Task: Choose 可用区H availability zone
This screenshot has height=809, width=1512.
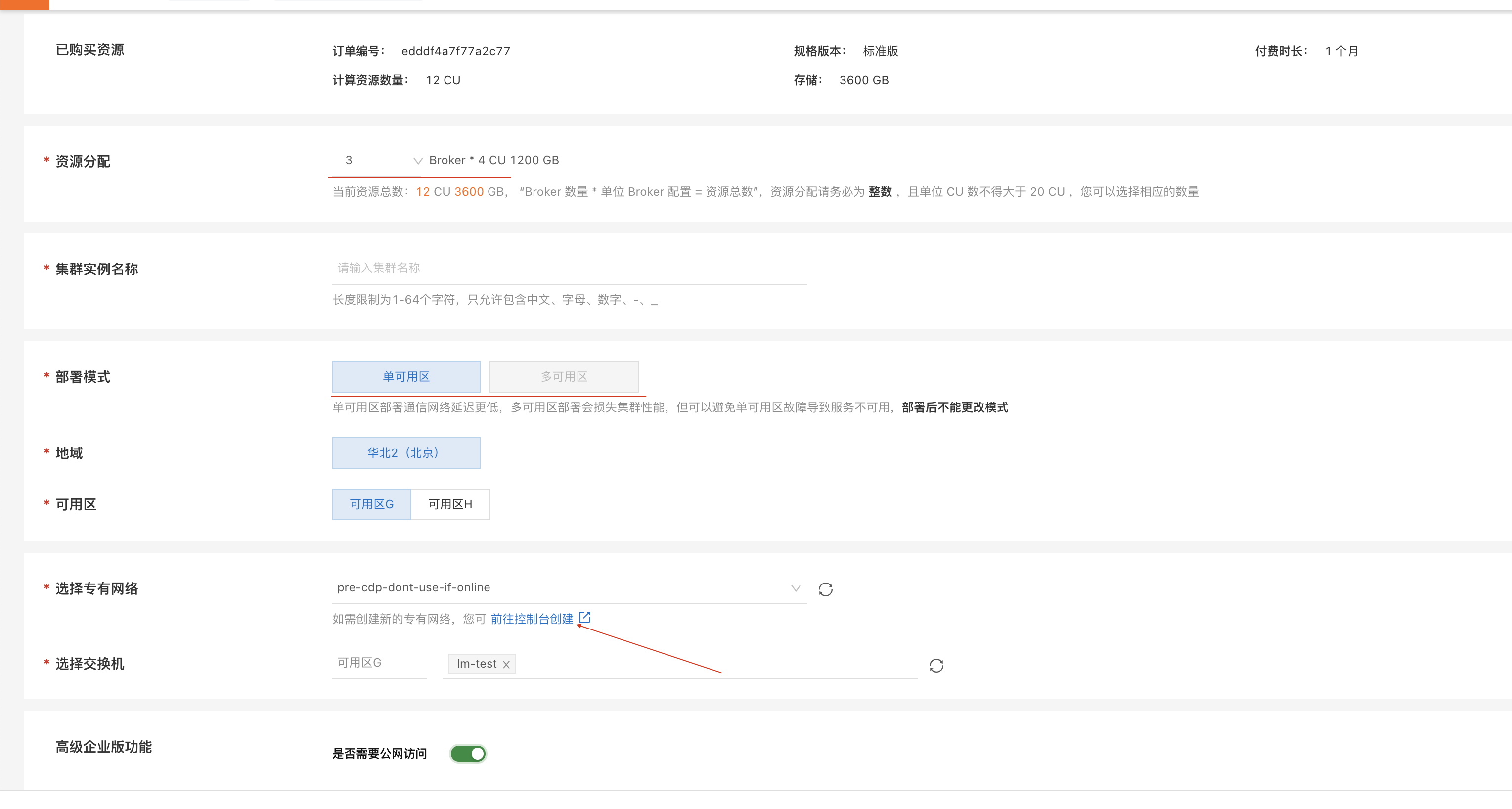Action: point(450,504)
